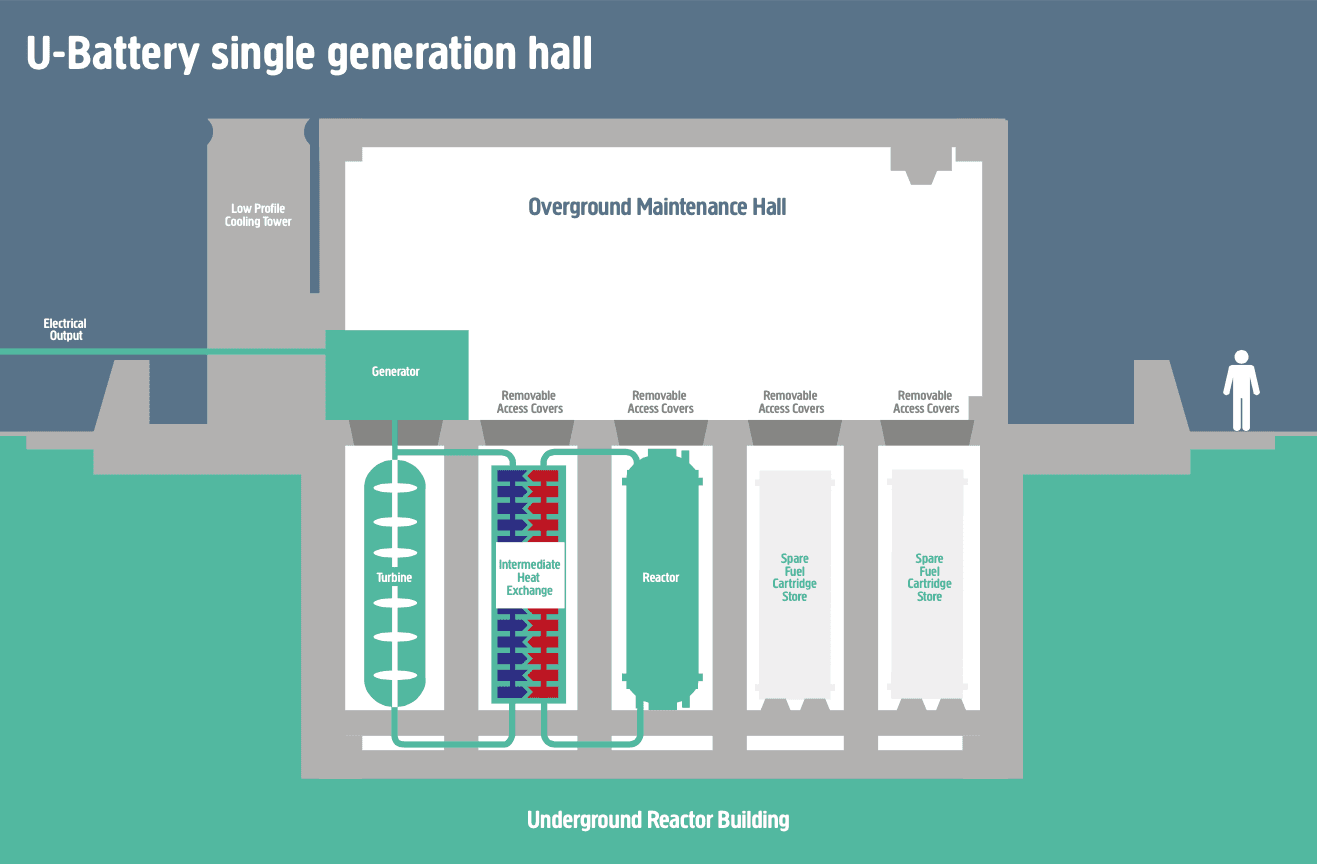Viewport: 1317px width, 864px height.
Task: Click the white human figure silhouette
Action: tap(1241, 390)
